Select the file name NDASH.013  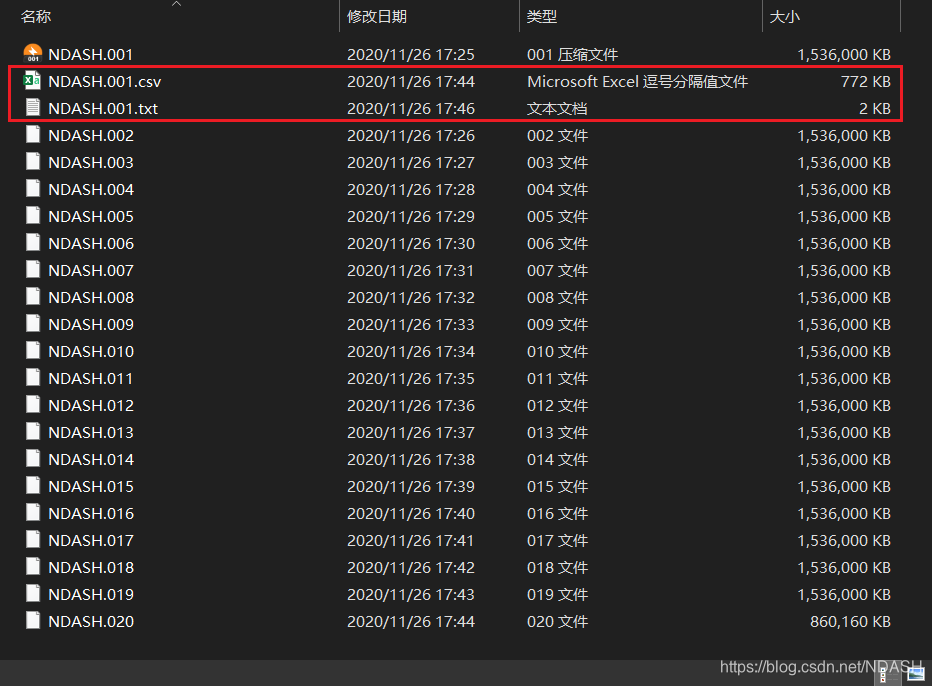coord(91,433)
